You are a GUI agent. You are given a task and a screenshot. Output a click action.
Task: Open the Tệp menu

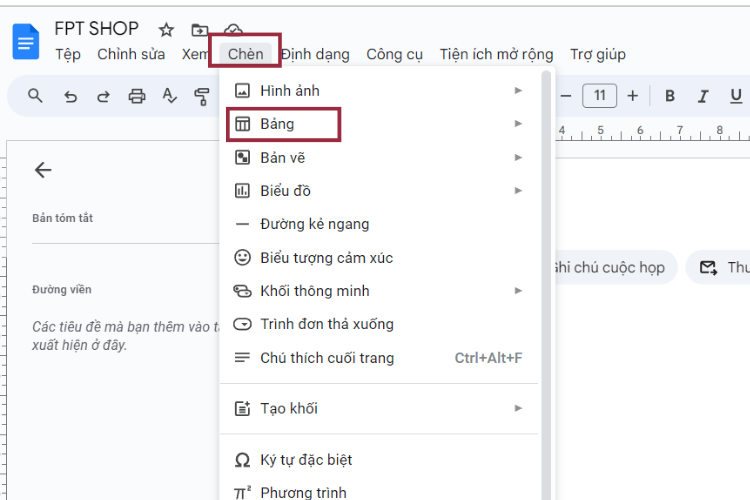[68, 55]
